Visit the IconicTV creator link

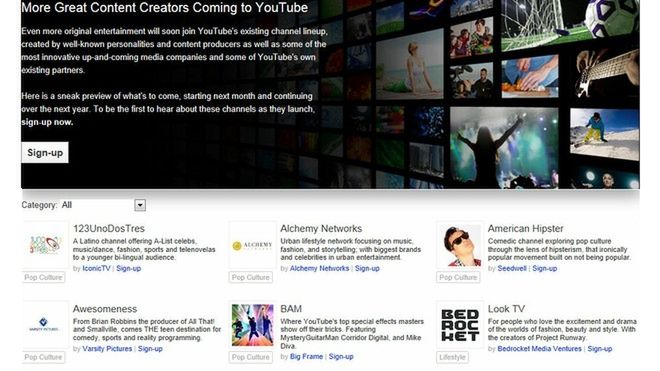tap(96, 268)
